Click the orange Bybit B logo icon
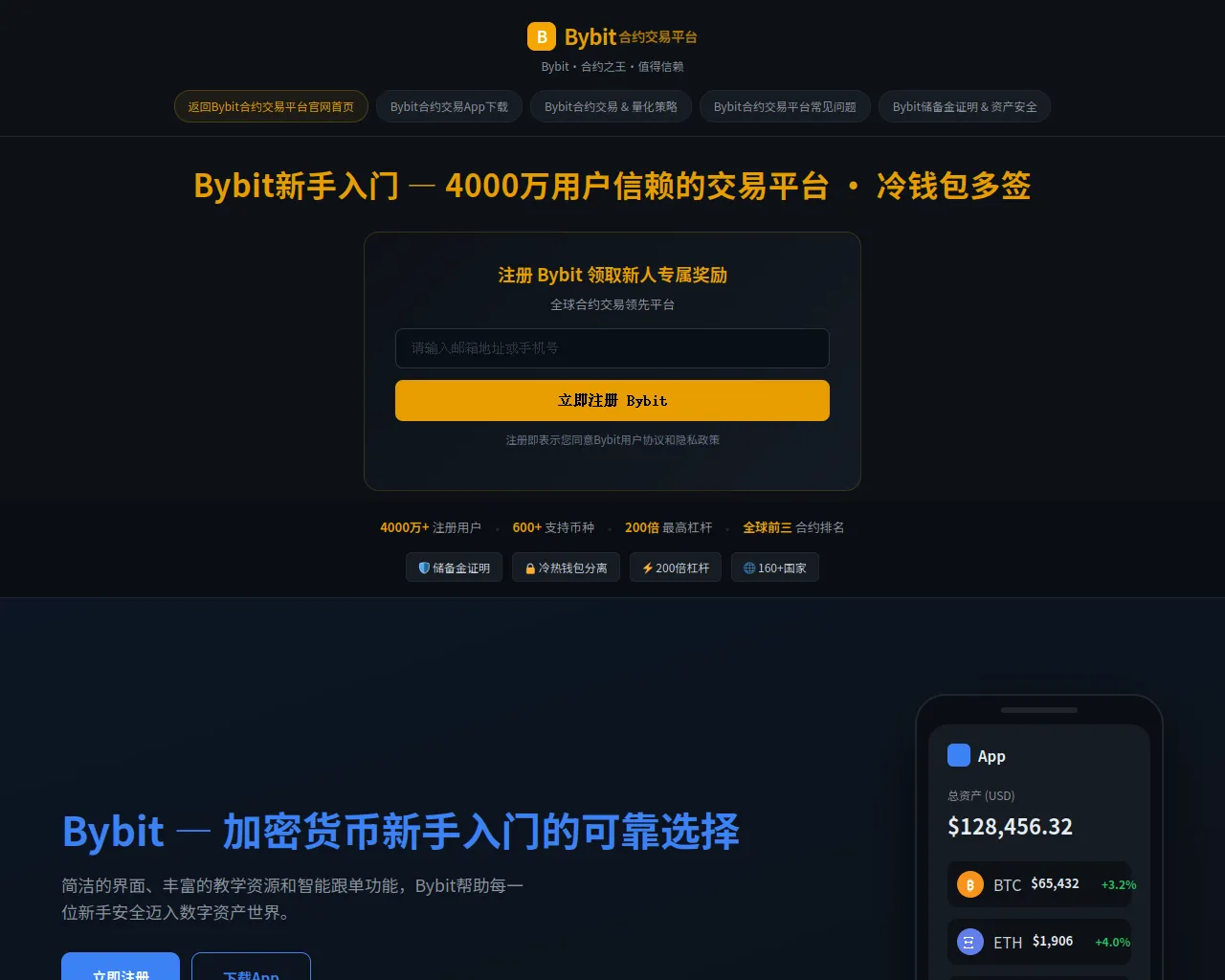1225x980 pixels. 542,36
